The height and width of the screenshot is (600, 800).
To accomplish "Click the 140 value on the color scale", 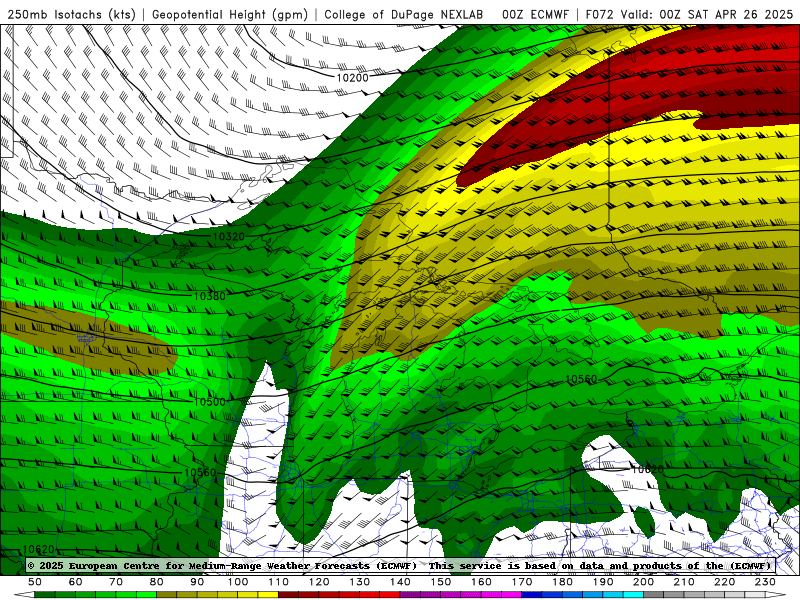I will coord(400,582).
